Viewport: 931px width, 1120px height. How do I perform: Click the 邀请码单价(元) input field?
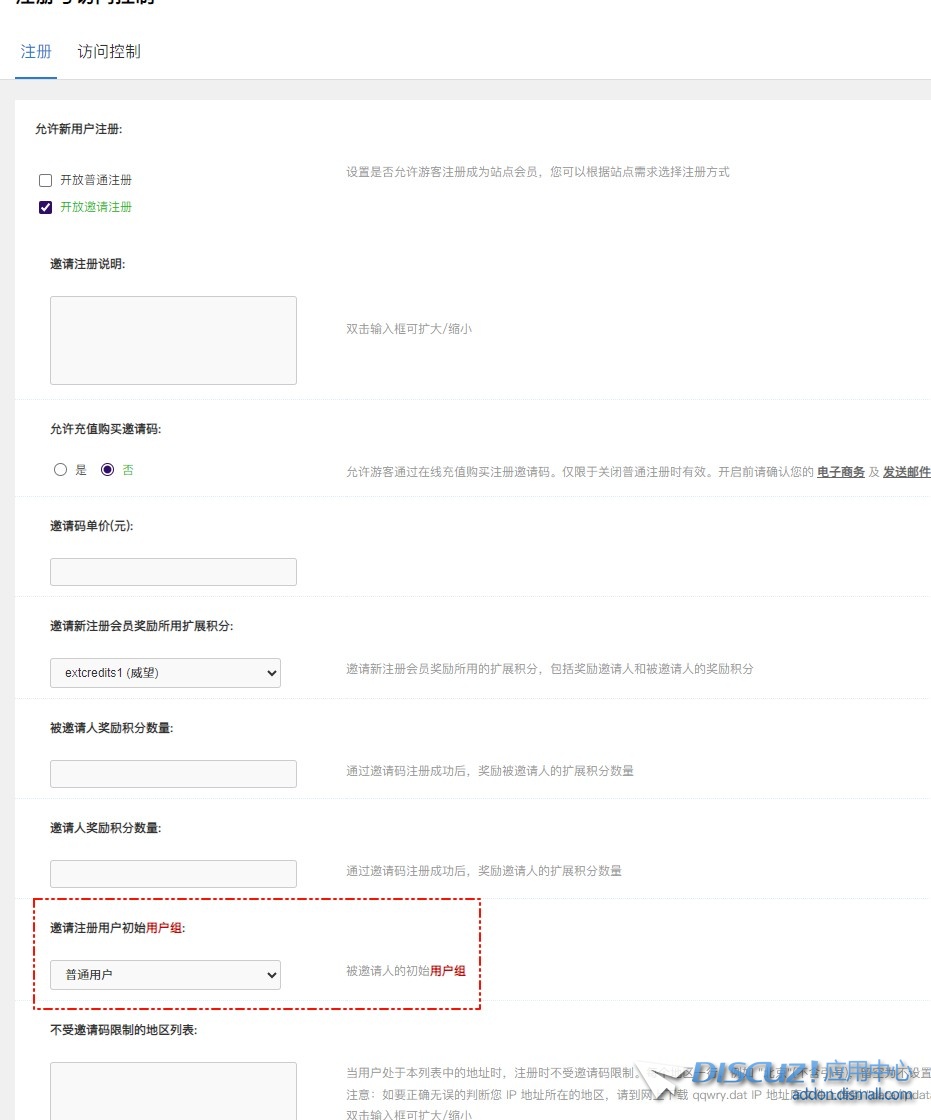[x=173, y=571]
